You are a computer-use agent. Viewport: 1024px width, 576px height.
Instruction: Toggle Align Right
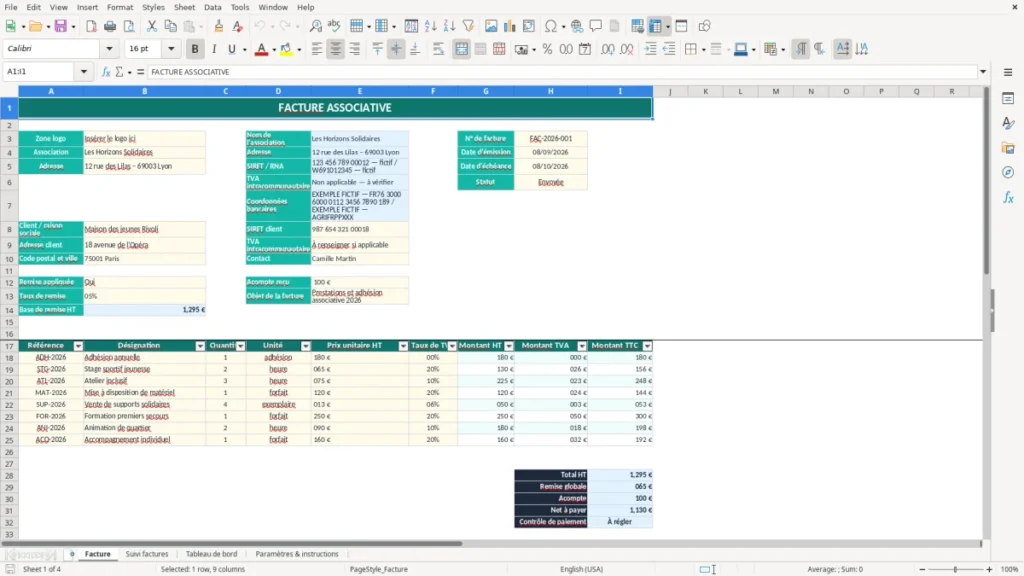pos(355,49)
